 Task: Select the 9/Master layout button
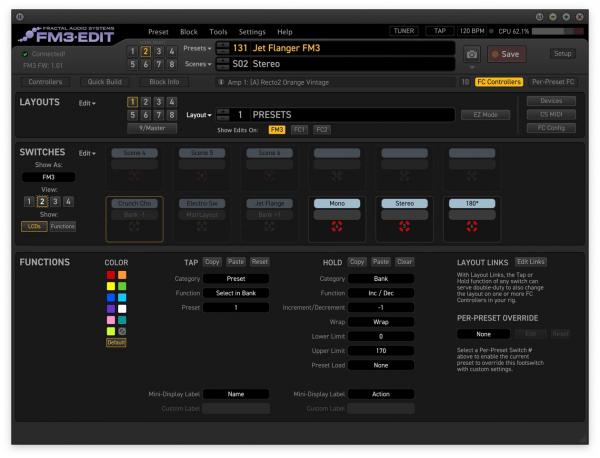152,128
